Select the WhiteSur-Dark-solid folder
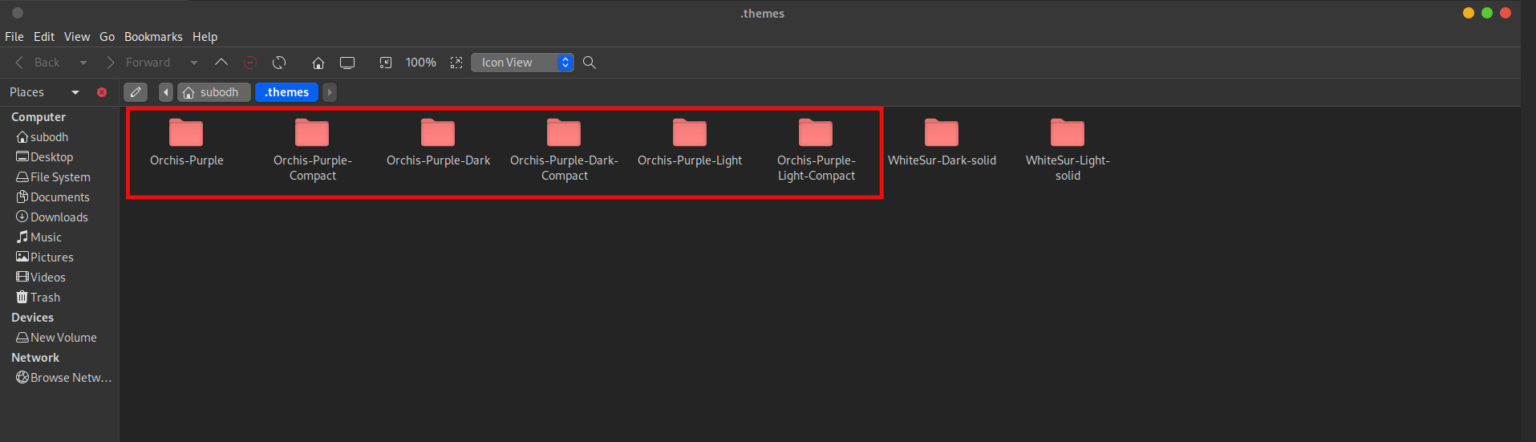1536x442 pixels. [942, 143]
